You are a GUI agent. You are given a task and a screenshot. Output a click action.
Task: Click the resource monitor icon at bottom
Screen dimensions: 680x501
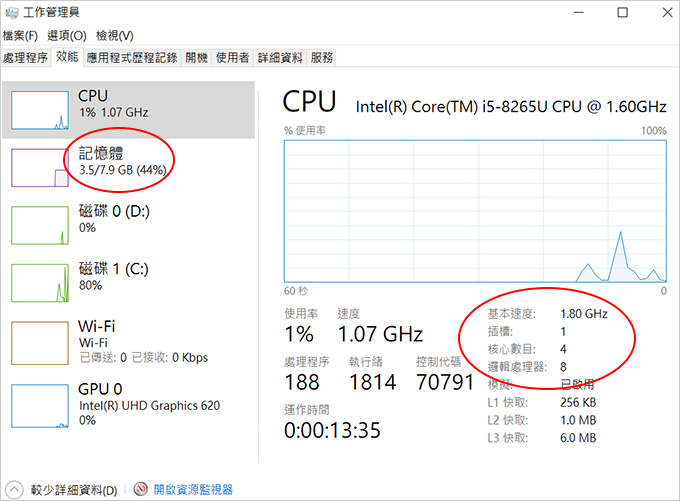pos(141,489)
